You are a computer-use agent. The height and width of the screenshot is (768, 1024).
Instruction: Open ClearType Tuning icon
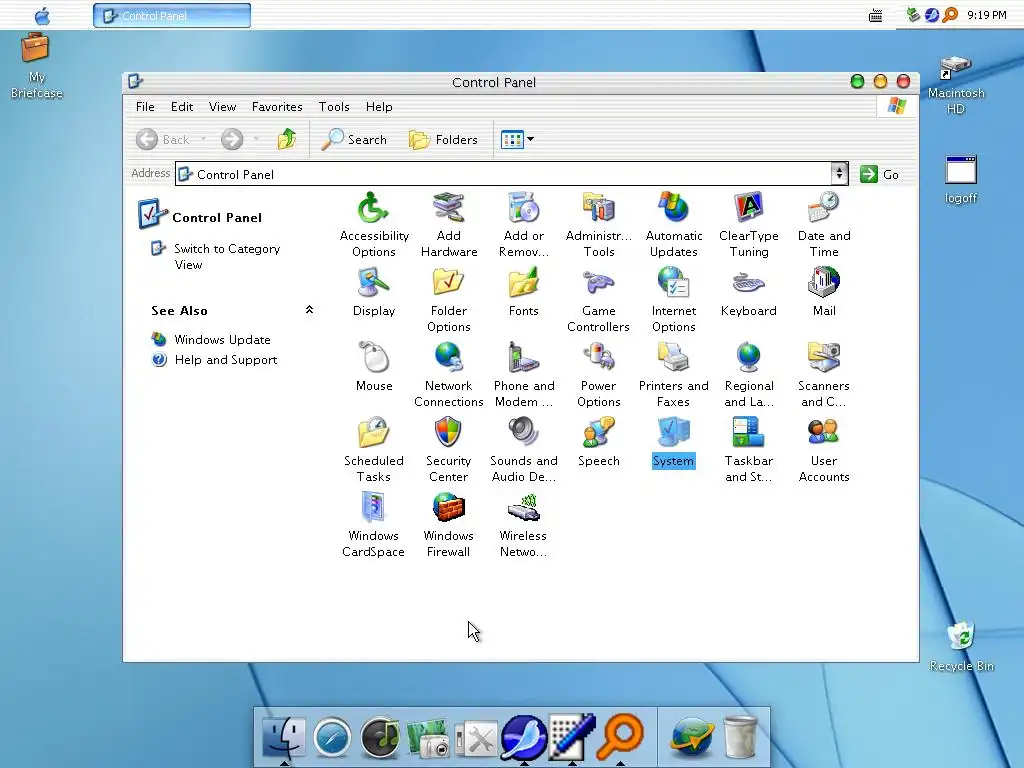click(748, 224)
